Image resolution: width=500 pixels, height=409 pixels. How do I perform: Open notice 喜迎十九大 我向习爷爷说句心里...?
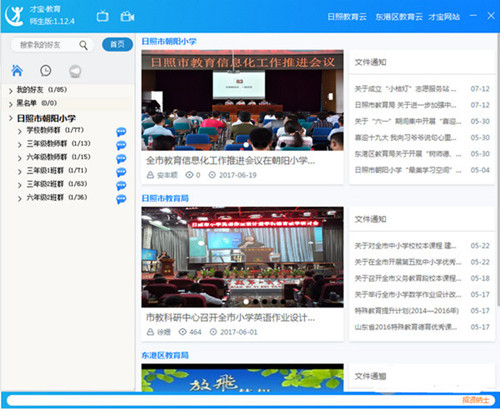[405, 138]
